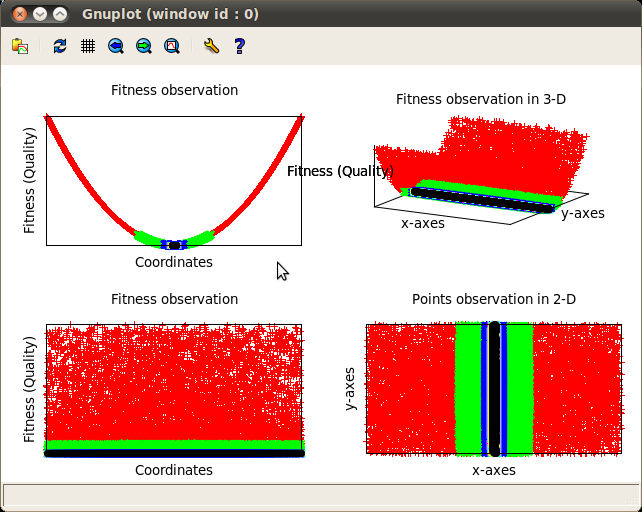Copy the plot to clipboard
642x512 pixels.
[x=20, y=46]
